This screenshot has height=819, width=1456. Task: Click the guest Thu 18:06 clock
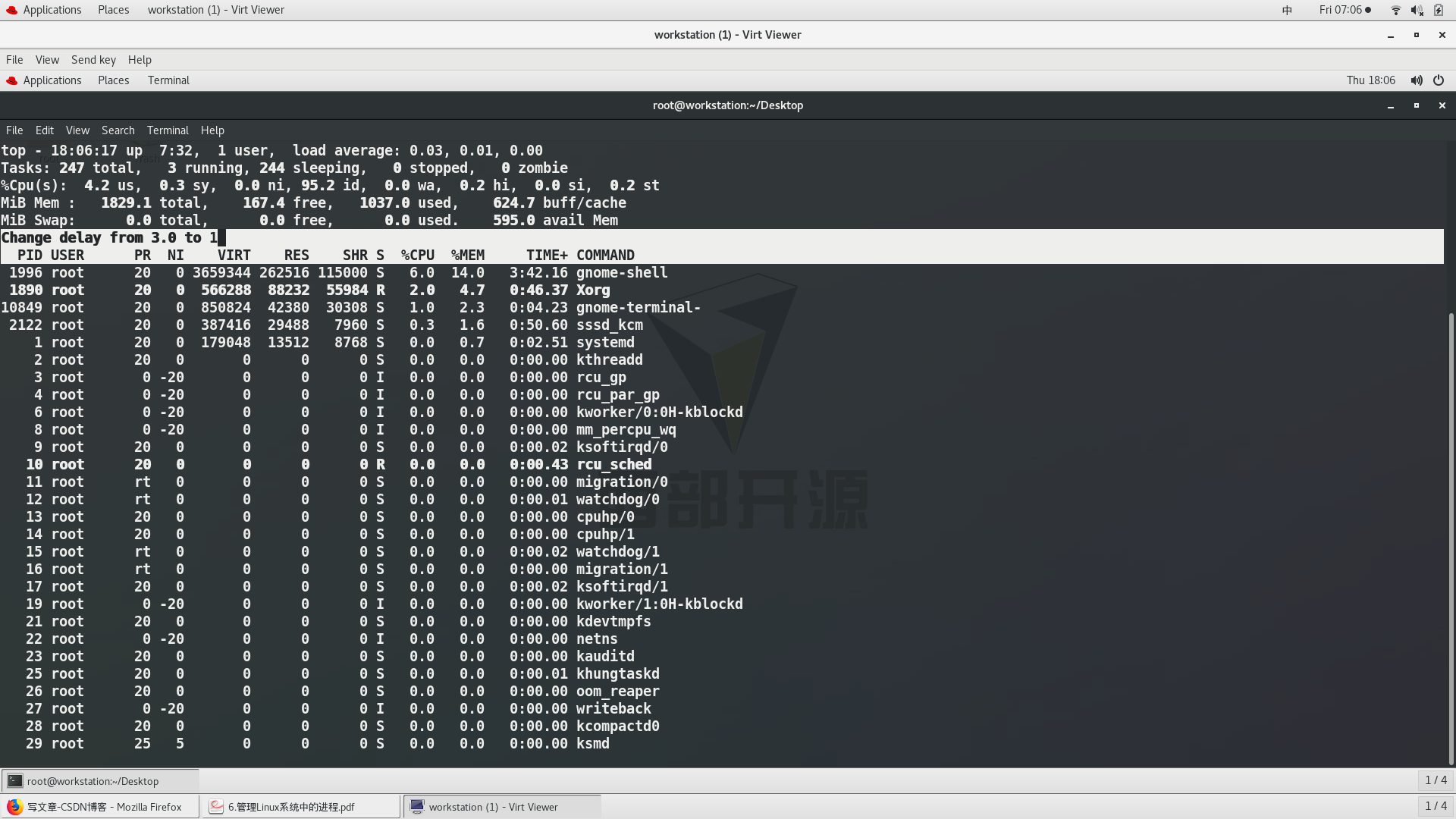1370,80
